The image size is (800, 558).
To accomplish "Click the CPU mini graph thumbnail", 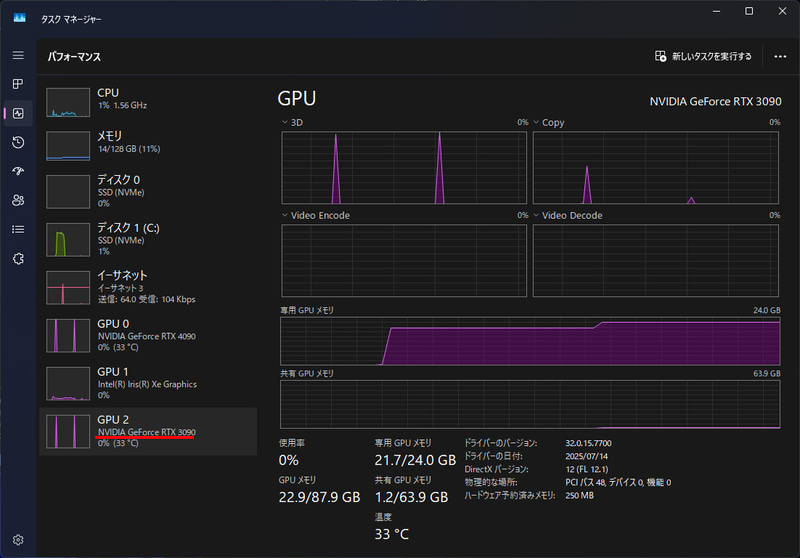I will [x=68, y=102].
